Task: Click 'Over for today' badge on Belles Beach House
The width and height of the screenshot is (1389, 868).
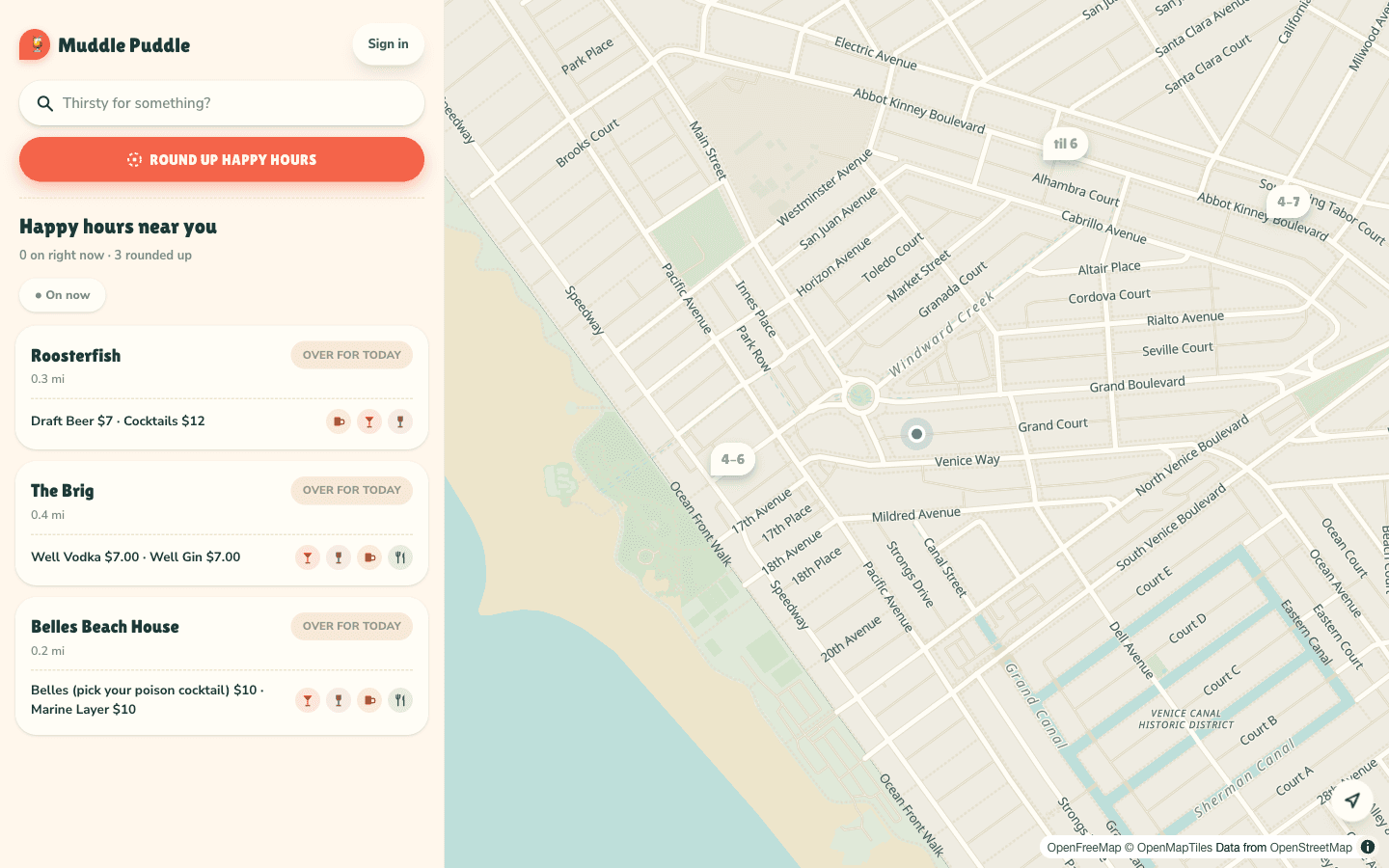Action: pyautogui.click(x=352, y=626)
